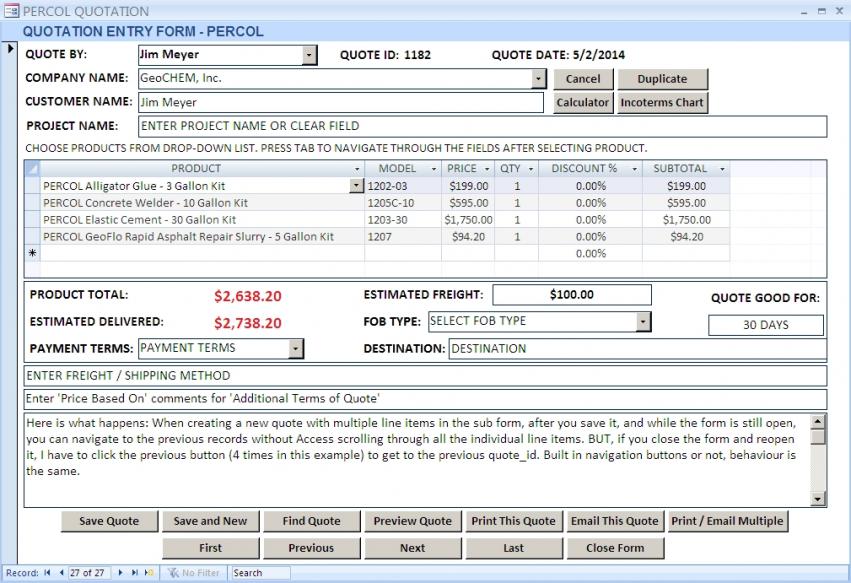The width and height of the screenshot is (851, 583).
Task: Click new blank record icon in record bar
Action: click(149, 573)
